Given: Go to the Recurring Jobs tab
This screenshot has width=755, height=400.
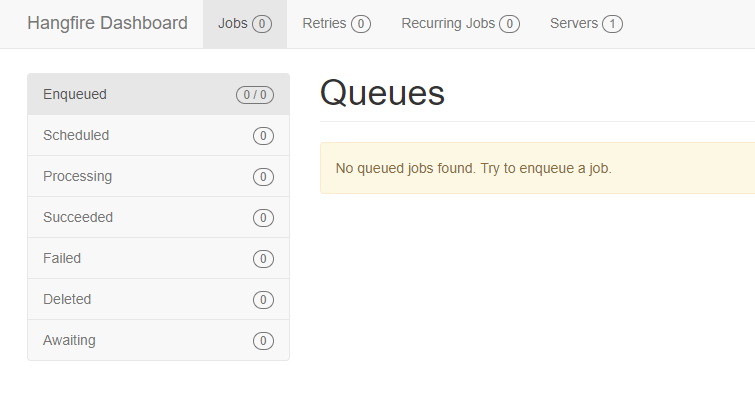Looking at the screenshot, I should coord(460,24).
